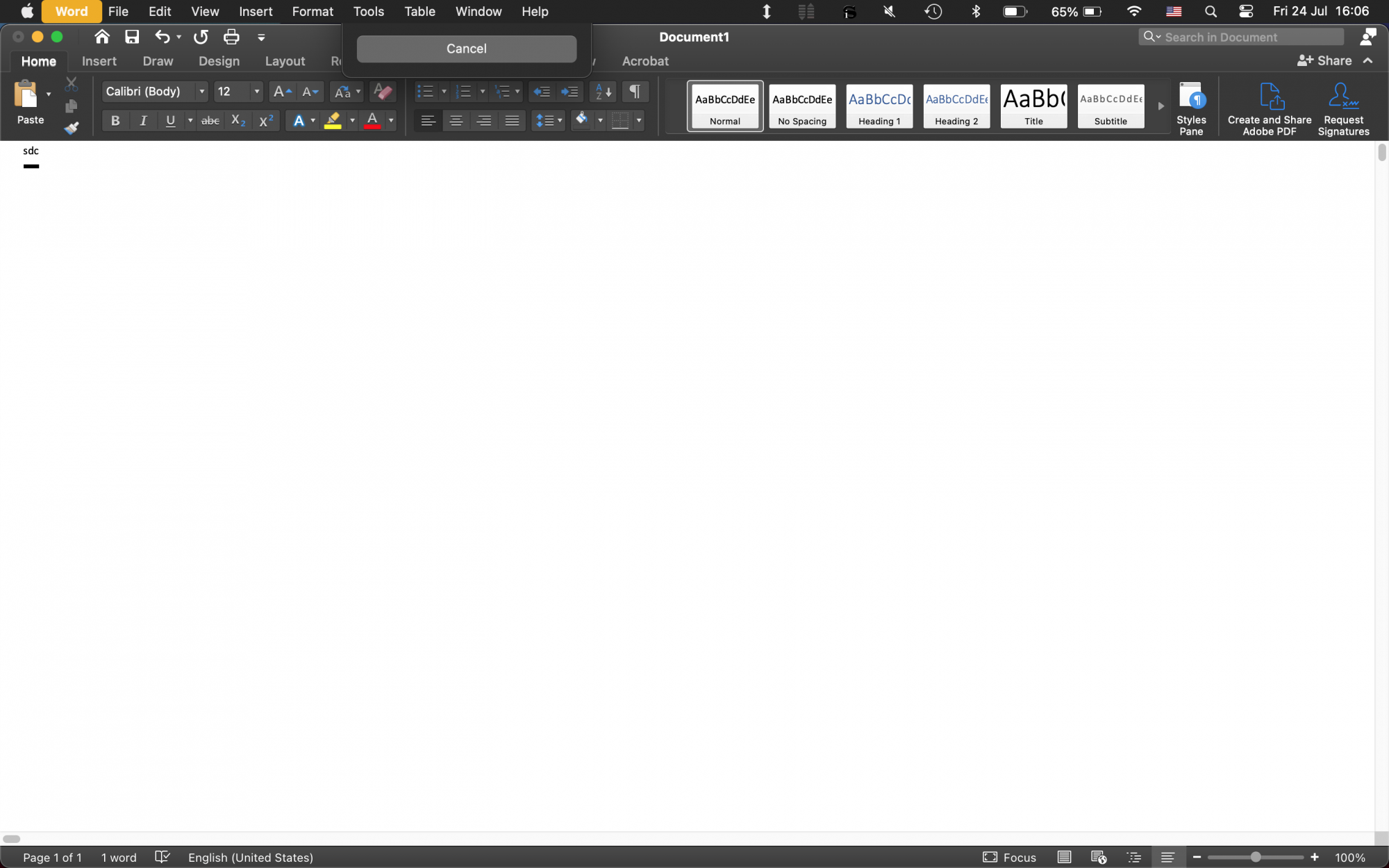
Task: Click the Clear All Formatting eraser icon
Action: coord(383,92)
